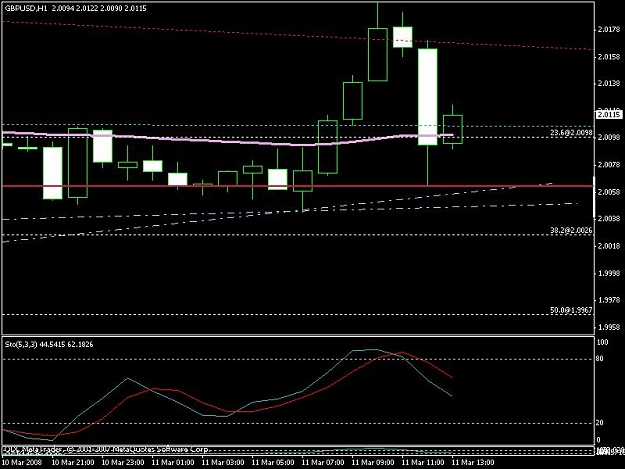625x469 pixels.
Task: Select the 38.2@2.0026 Fibonacci level label
Action: click(x=571, y=230)
